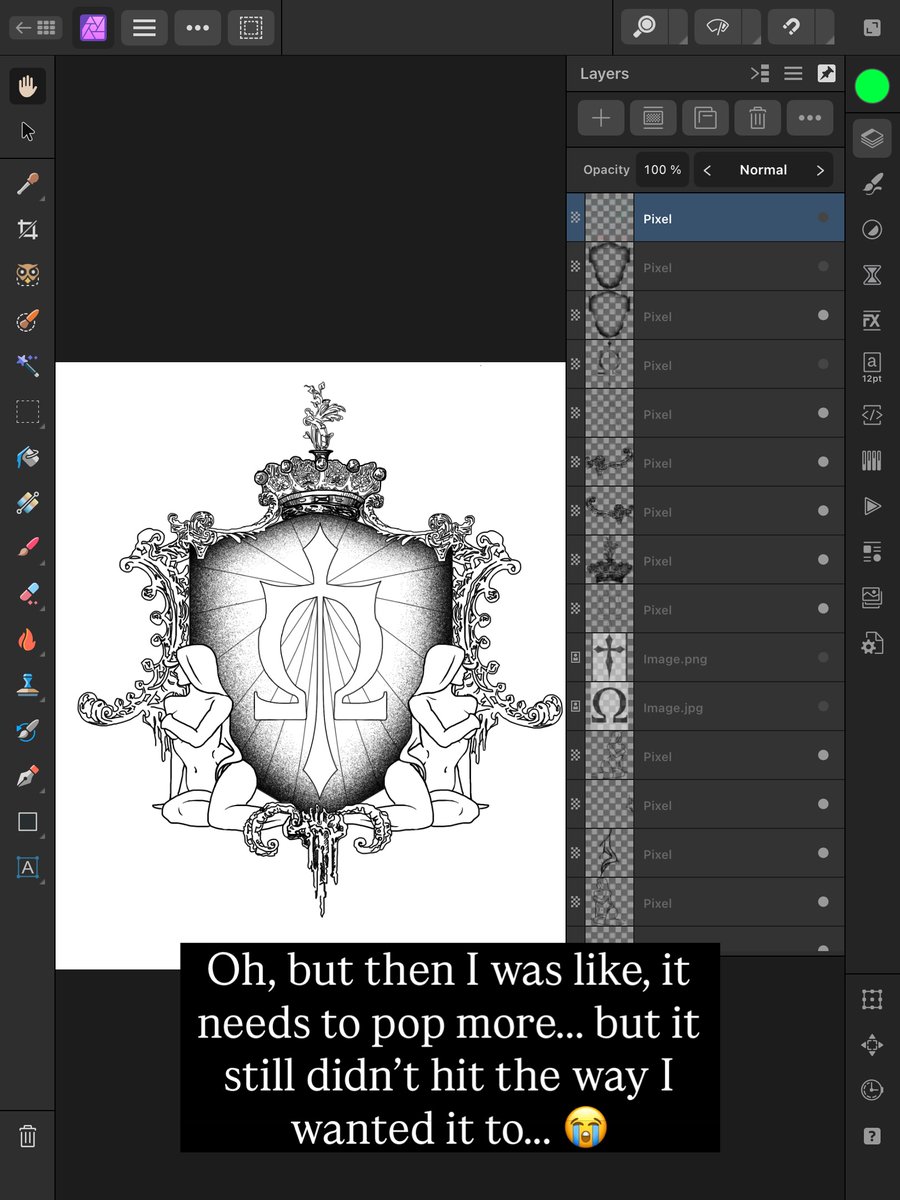Open dropdown arrow beside eye icon
900x1200 pixels.
point(750,27)
